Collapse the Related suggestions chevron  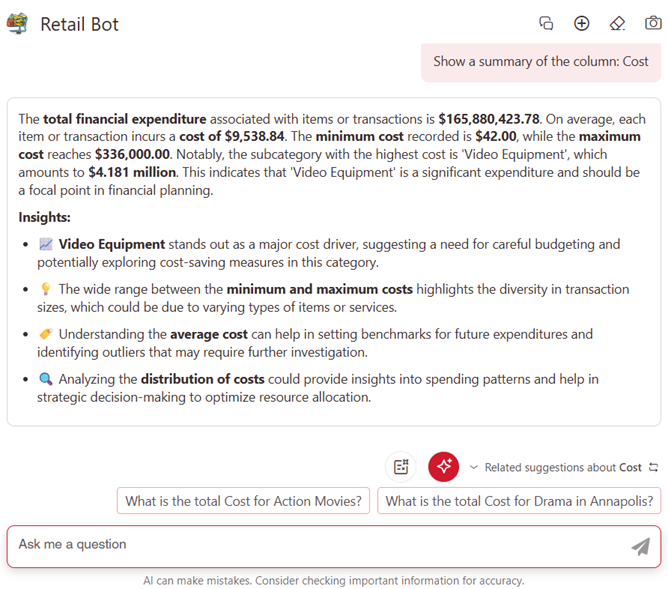tap(474, 467)
